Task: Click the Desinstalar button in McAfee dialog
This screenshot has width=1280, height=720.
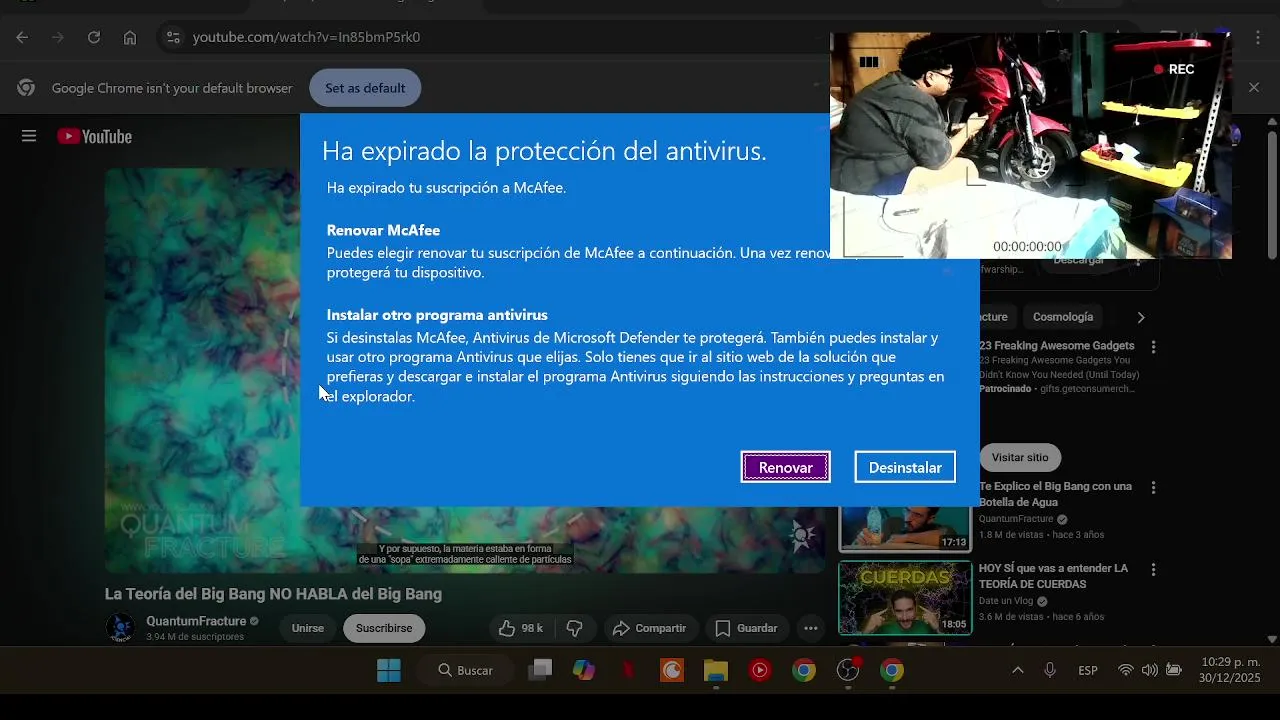Action: [x=905, y=467]
